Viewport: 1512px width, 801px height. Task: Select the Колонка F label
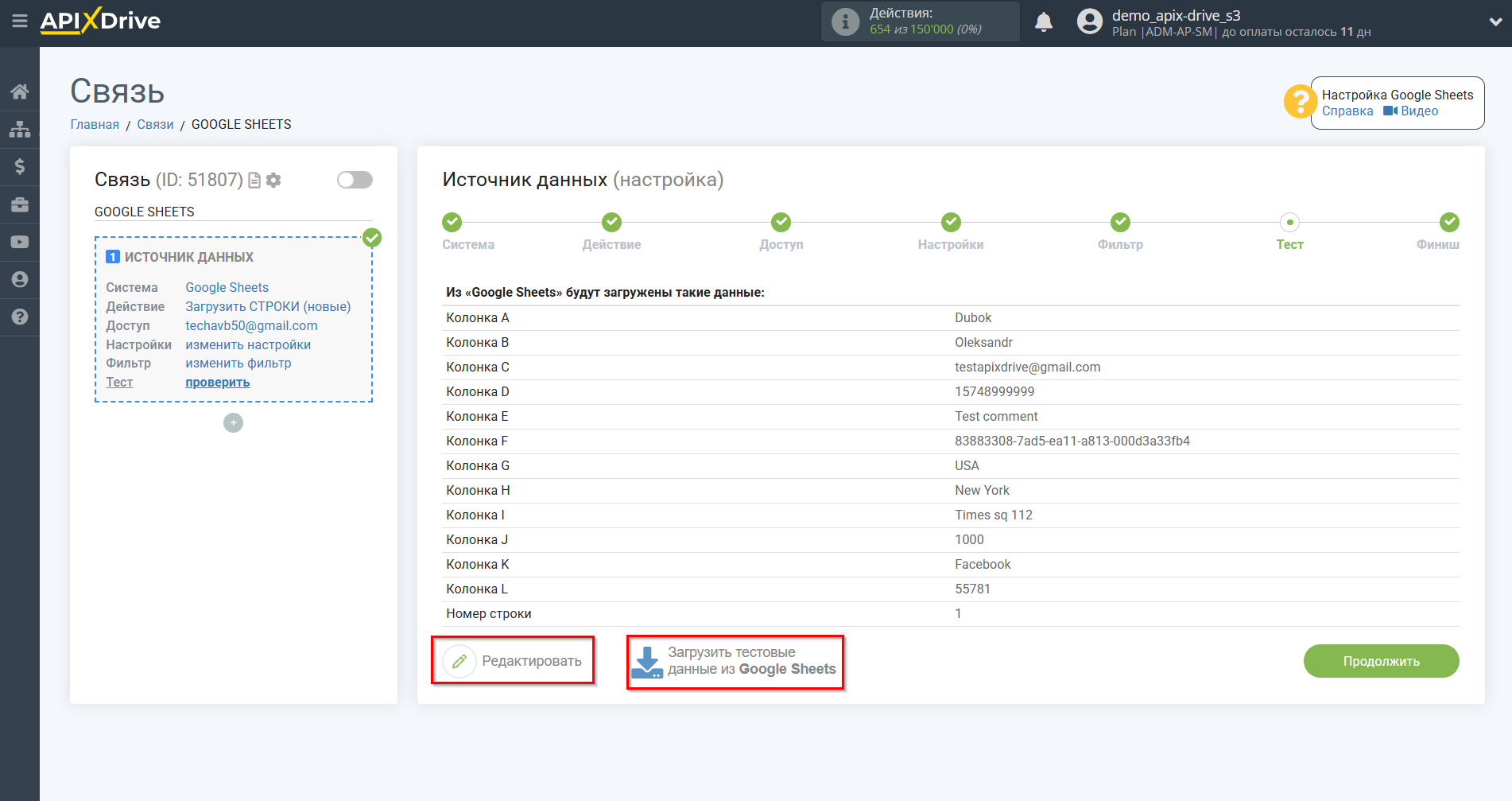(x=477, y=441)
